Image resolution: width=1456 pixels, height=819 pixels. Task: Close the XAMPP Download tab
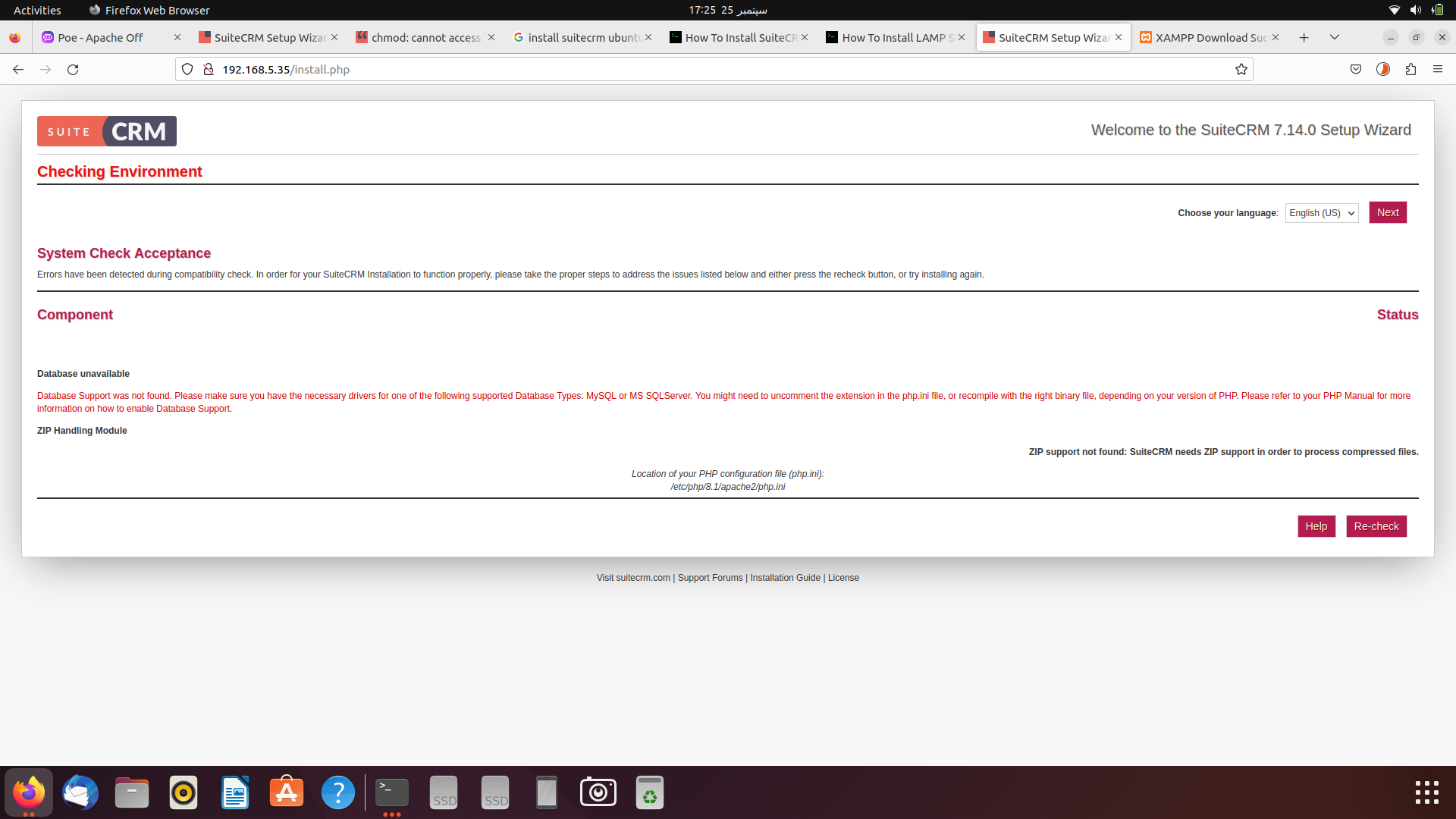click(1276, 37)
